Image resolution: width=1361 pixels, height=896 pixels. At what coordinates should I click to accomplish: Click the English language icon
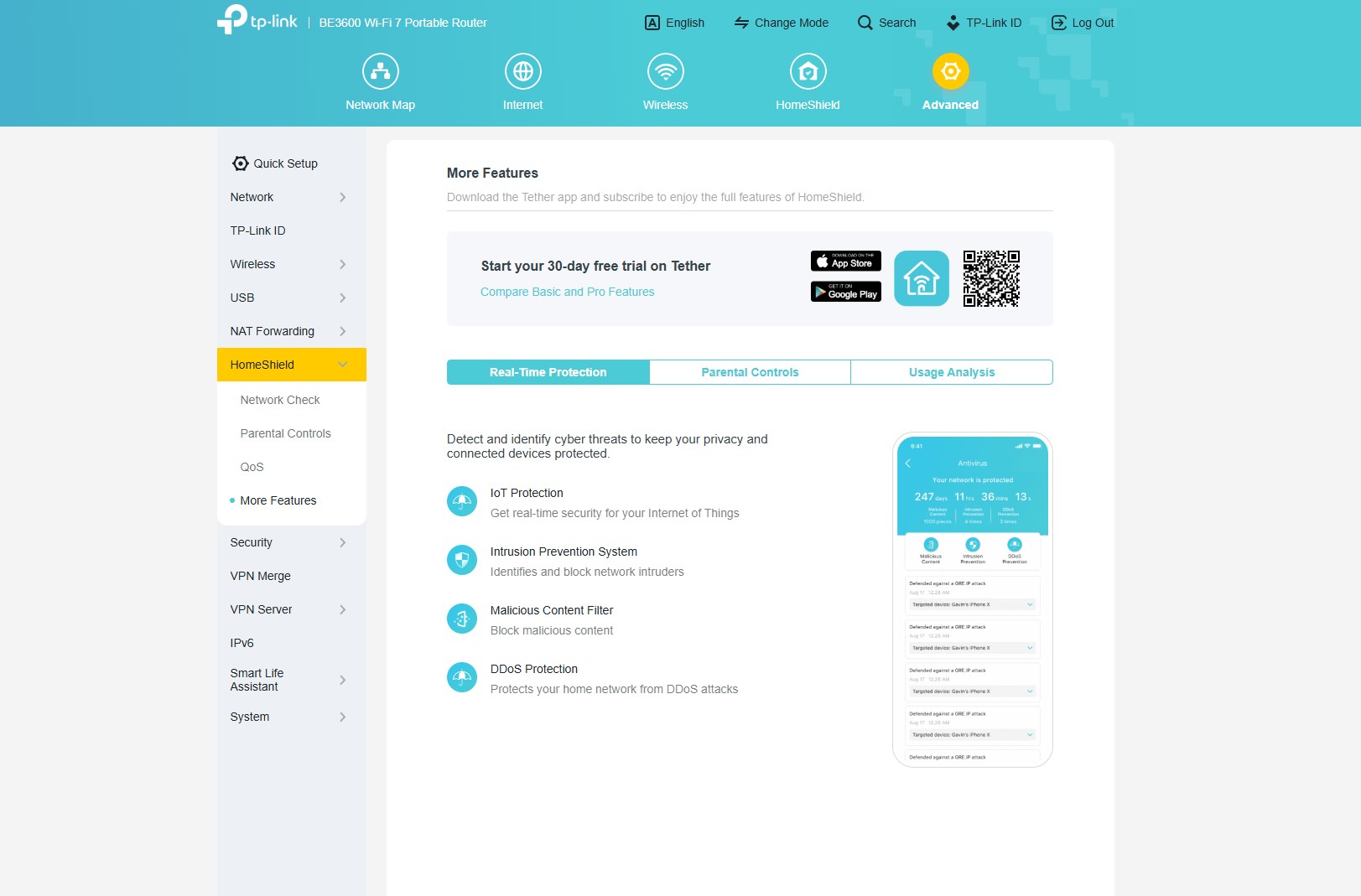click(652, 23)
